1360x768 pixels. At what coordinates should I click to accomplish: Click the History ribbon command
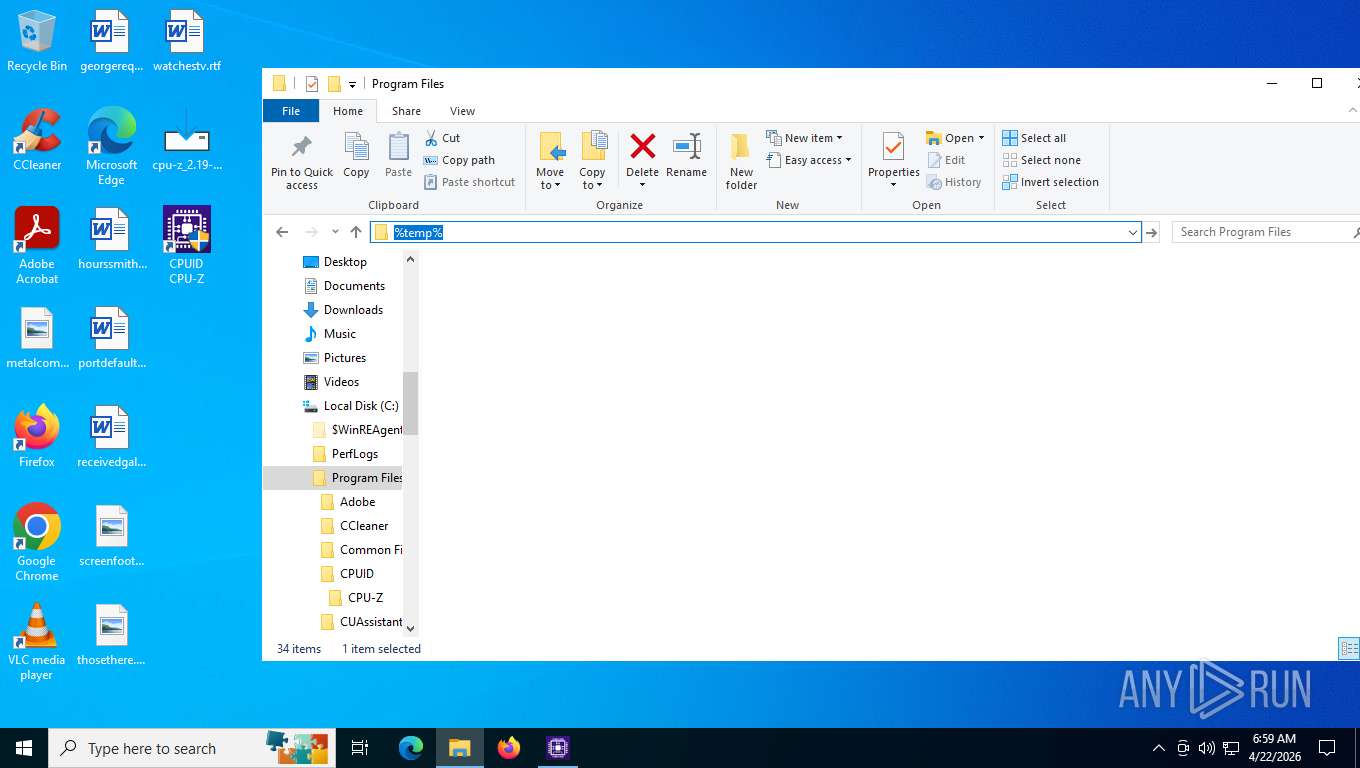click(954, 182)
